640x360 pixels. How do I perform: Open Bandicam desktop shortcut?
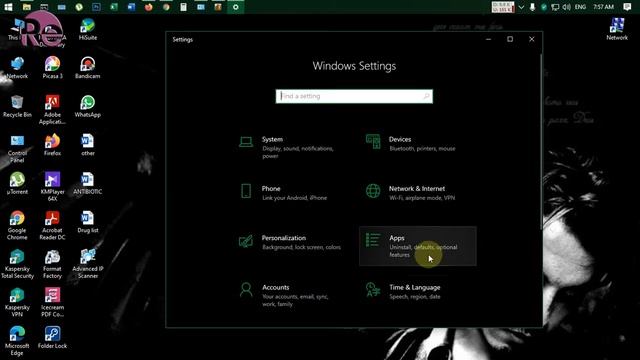(x=88, y=68)
